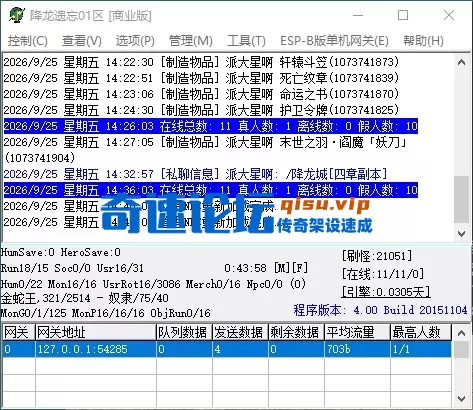Open the 帮助(H) menu
Viewport: 473px width, 410px height.
[x=423, y=41]
